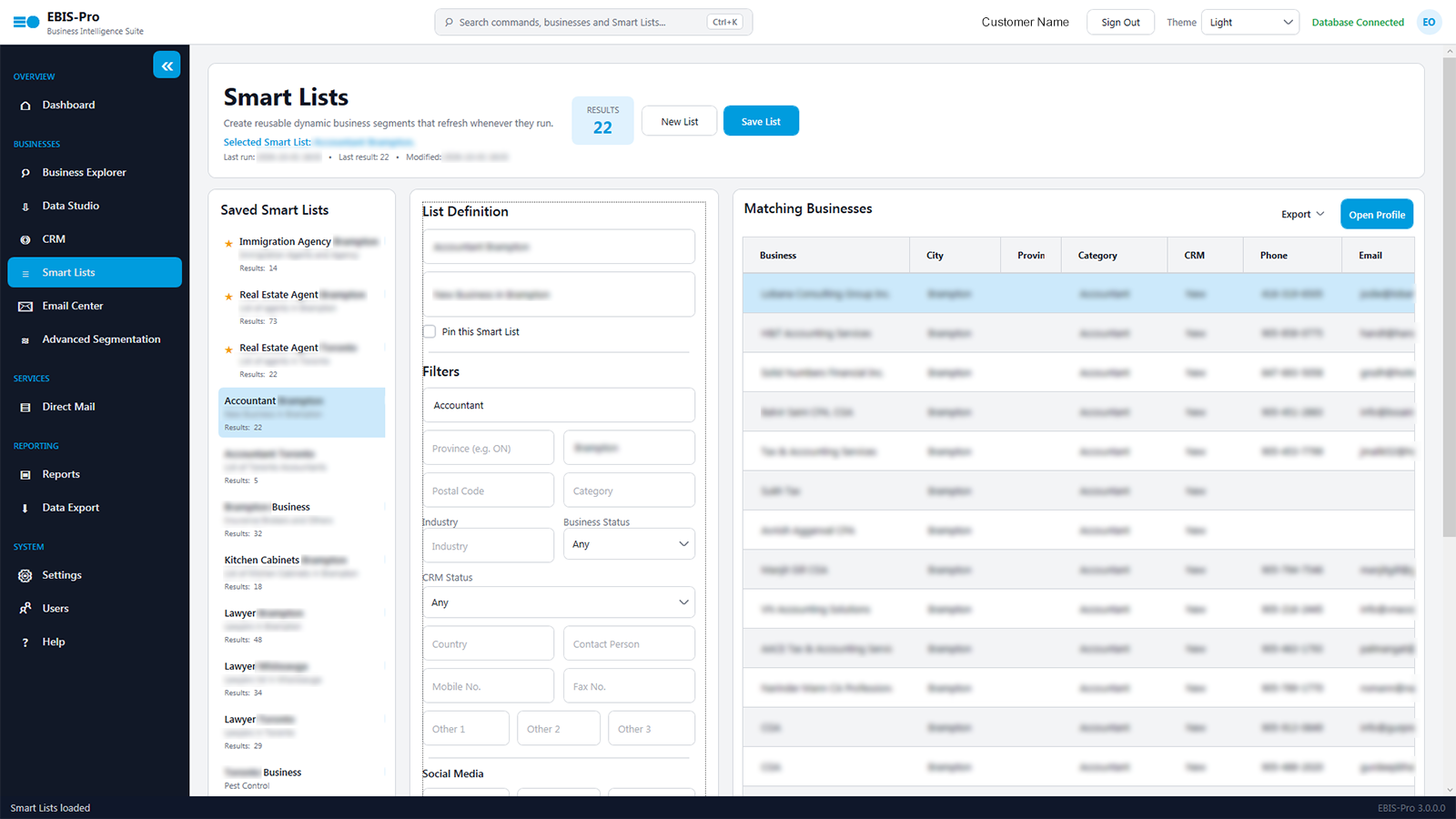Go to Business Explorer
Screen dimensions: 1456x819
95,173
